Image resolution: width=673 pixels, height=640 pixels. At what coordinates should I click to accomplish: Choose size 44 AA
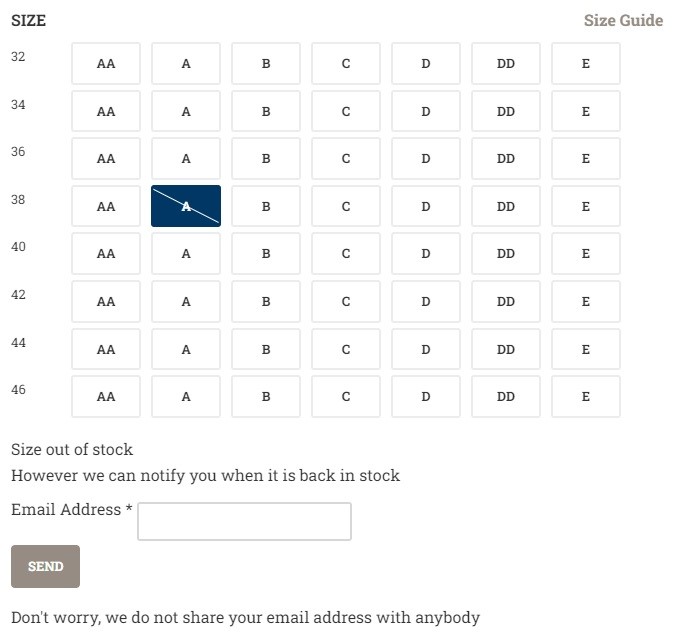[x=106, y=350]
